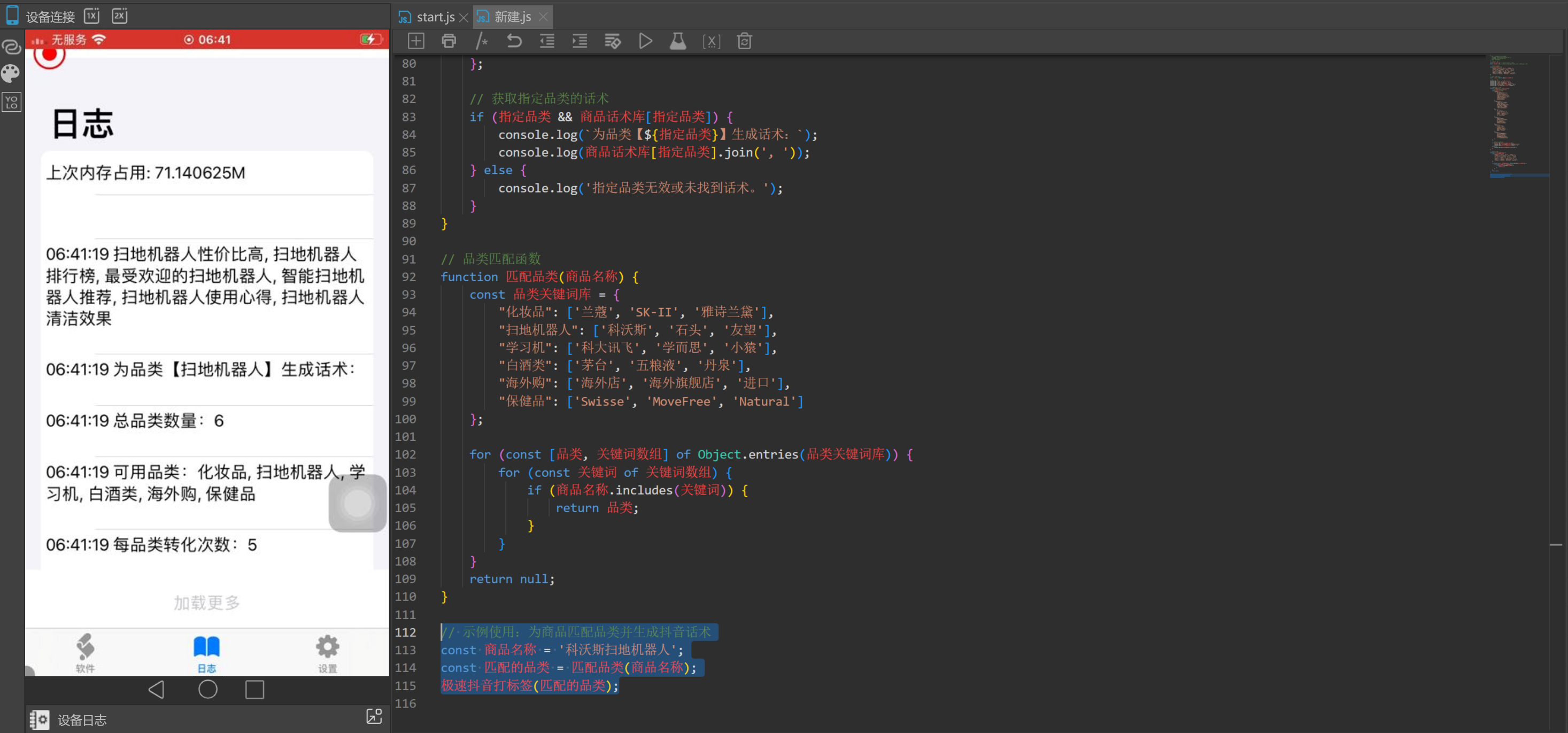Click the 设备日志 gear notebook icon
This screenshot has height=733, width=1568.
coord(39,720)
